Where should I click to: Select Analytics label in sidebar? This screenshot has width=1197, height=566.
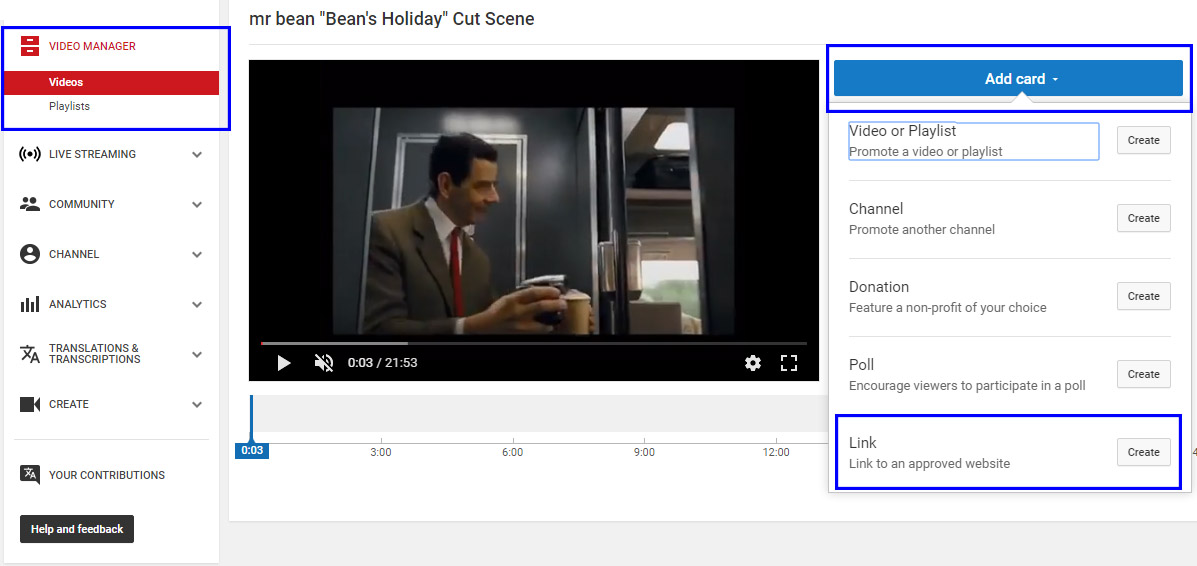[78, 304]
